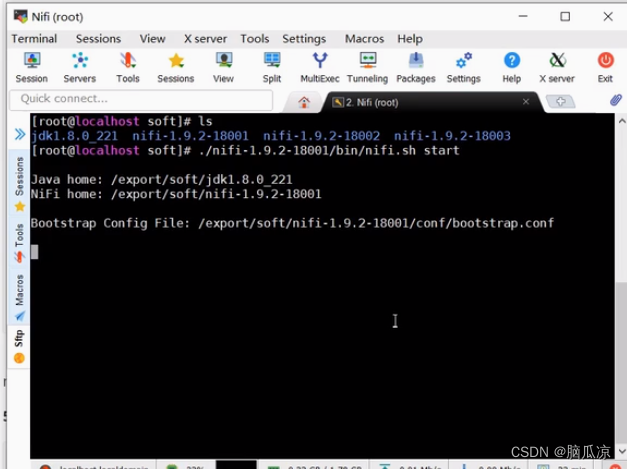Close the '2. Nifi (root)' tab

click(526, 102)
